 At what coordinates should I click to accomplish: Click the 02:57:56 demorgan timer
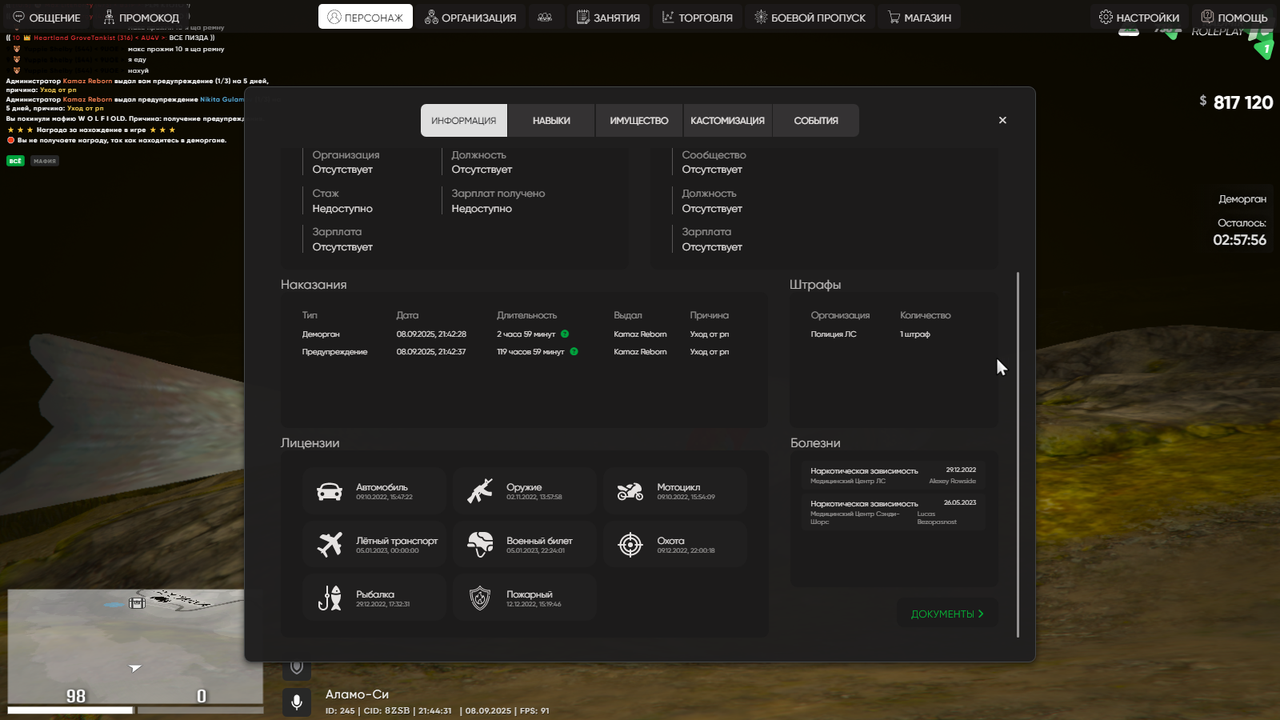[1240, 240]
